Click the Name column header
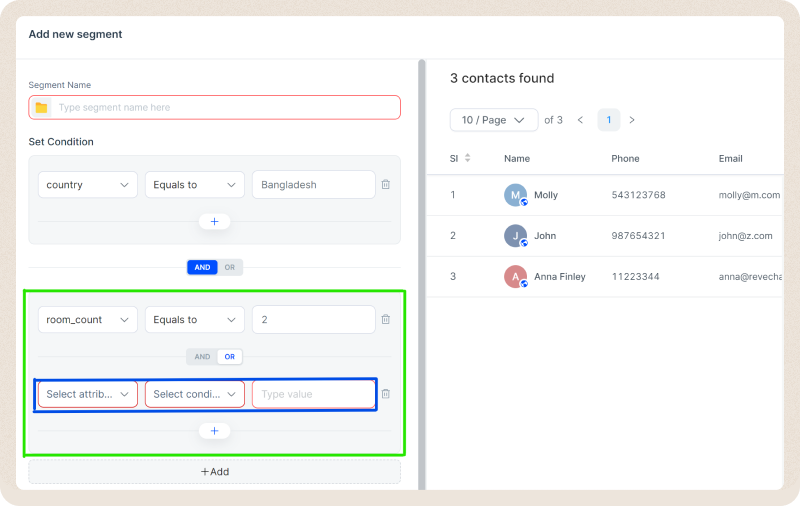 (517, 159)
